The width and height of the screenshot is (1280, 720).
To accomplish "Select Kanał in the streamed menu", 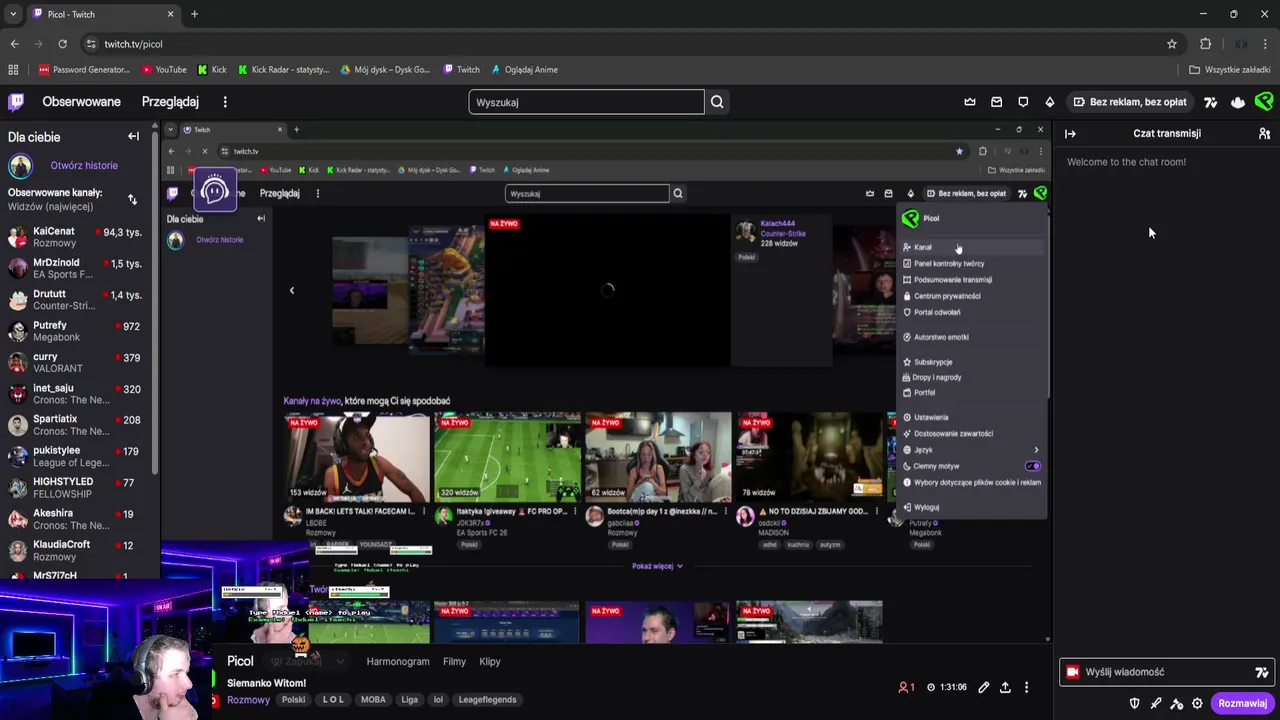I will (971, 247).
